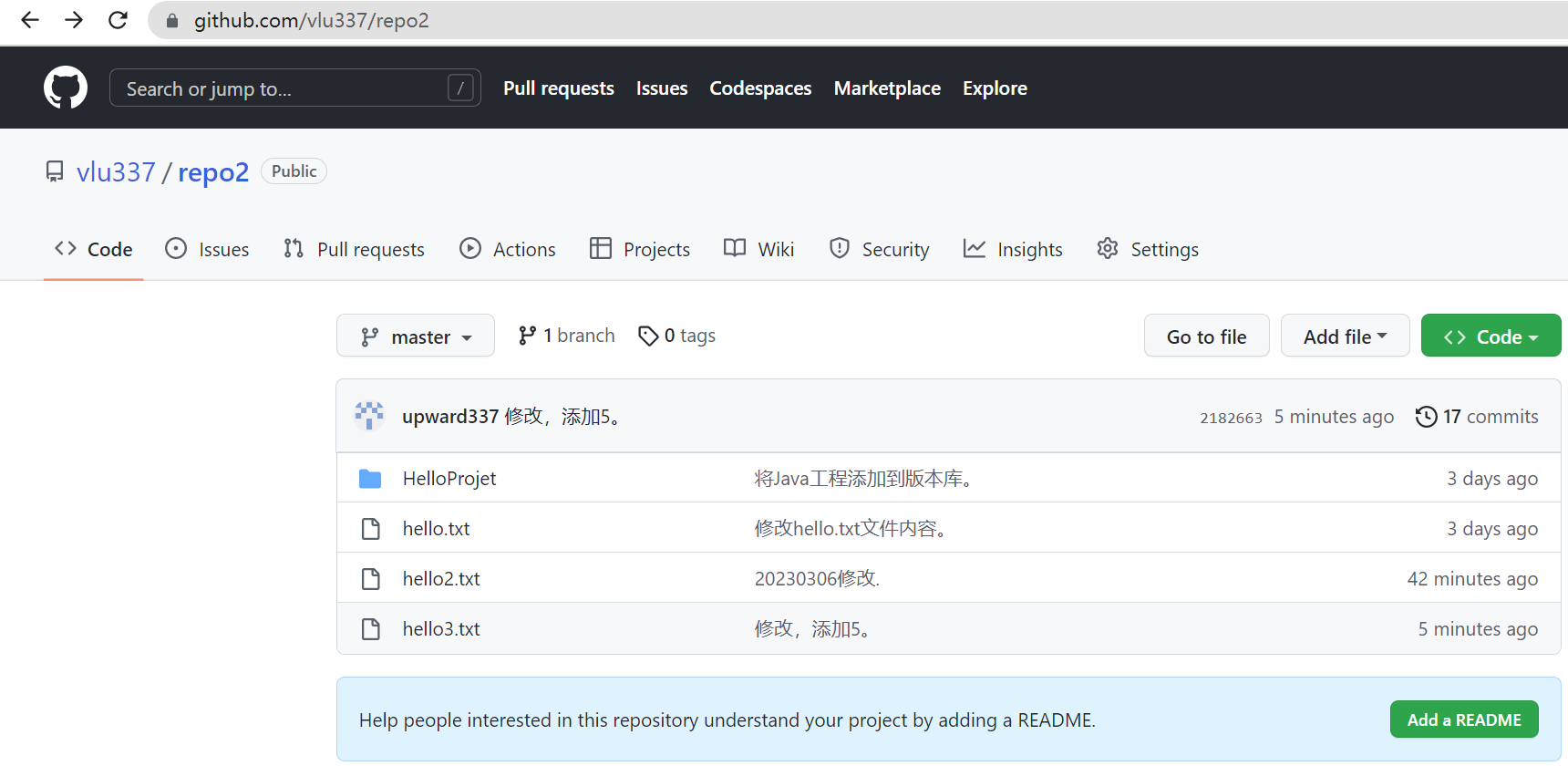Switch to the Actions tab
Viewport: 1568px width, 766px height.
coord(508,249)
